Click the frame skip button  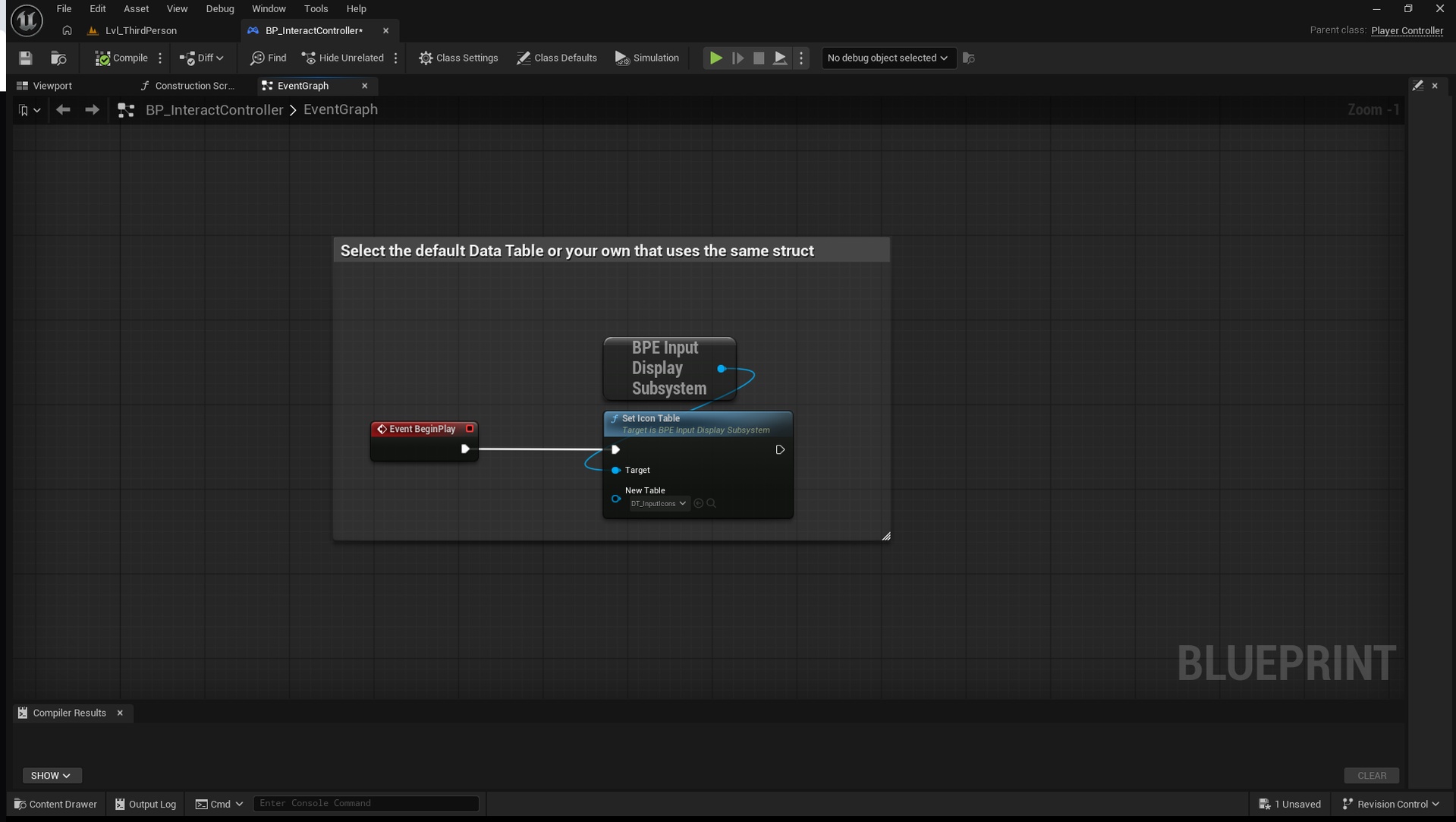click(x=737, y=58)
